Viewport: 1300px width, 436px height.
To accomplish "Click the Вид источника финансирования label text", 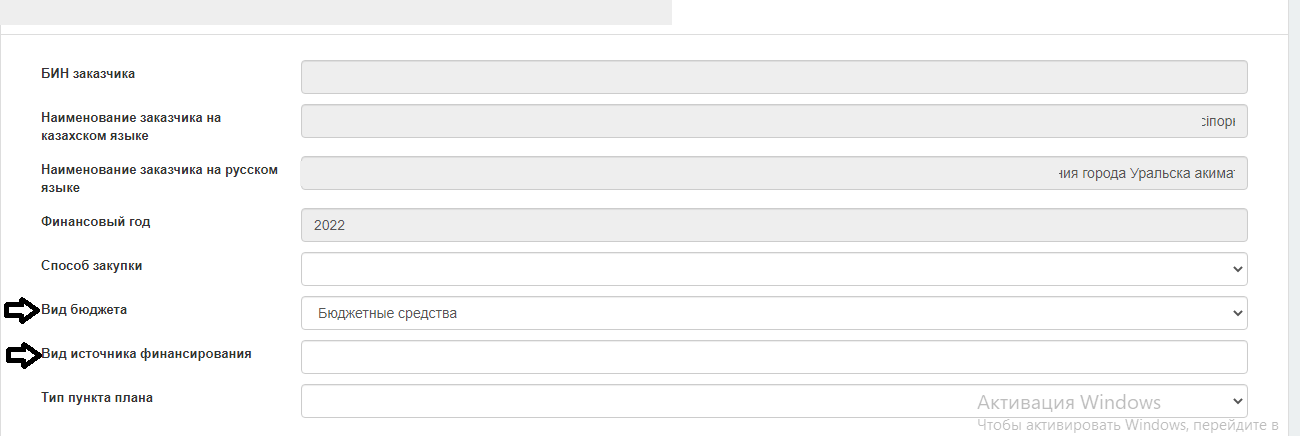I will click(x=146, y=353).
